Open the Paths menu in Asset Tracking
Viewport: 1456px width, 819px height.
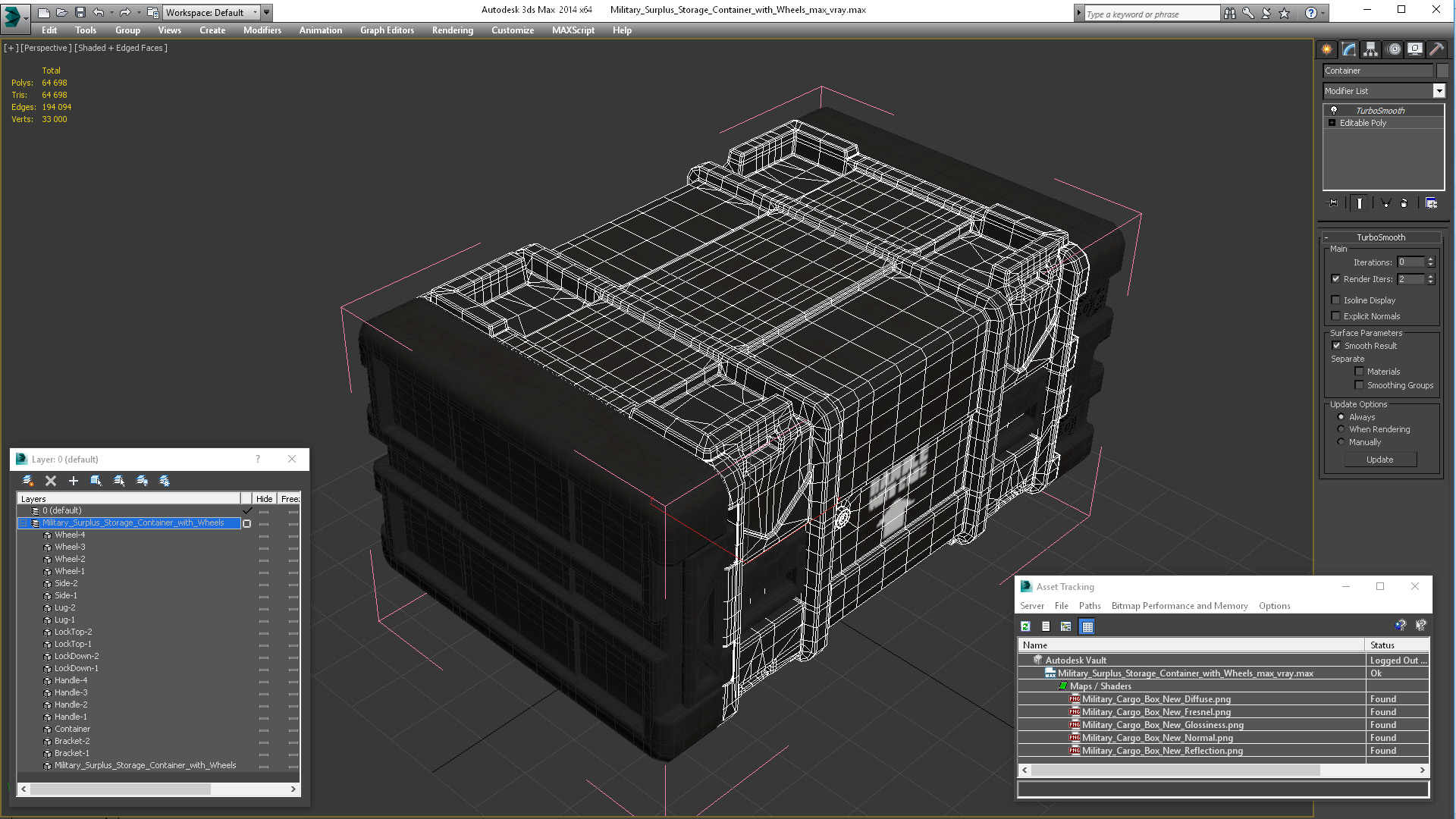[x=1089, y=606]
